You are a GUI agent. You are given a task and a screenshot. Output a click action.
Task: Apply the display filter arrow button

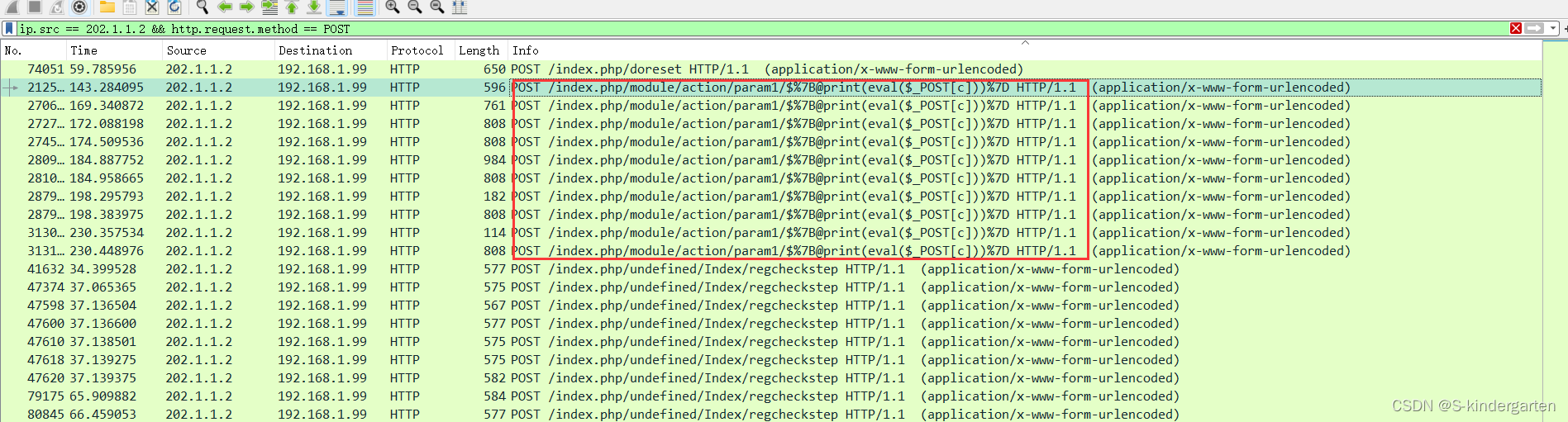pos(1534,29)
